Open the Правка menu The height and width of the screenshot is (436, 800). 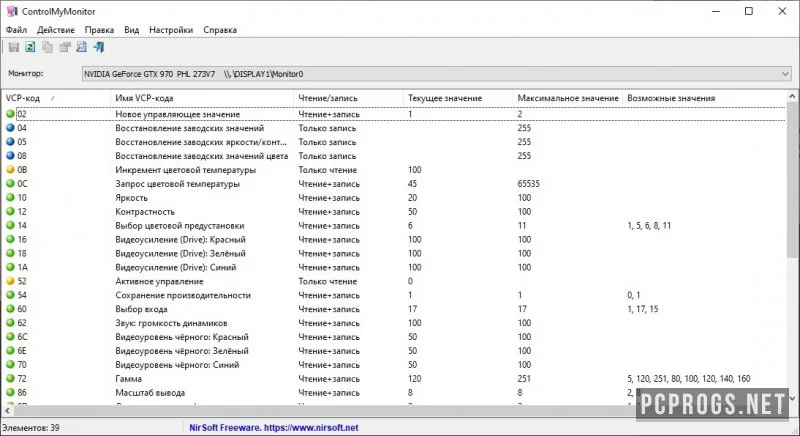pos(99,30)
